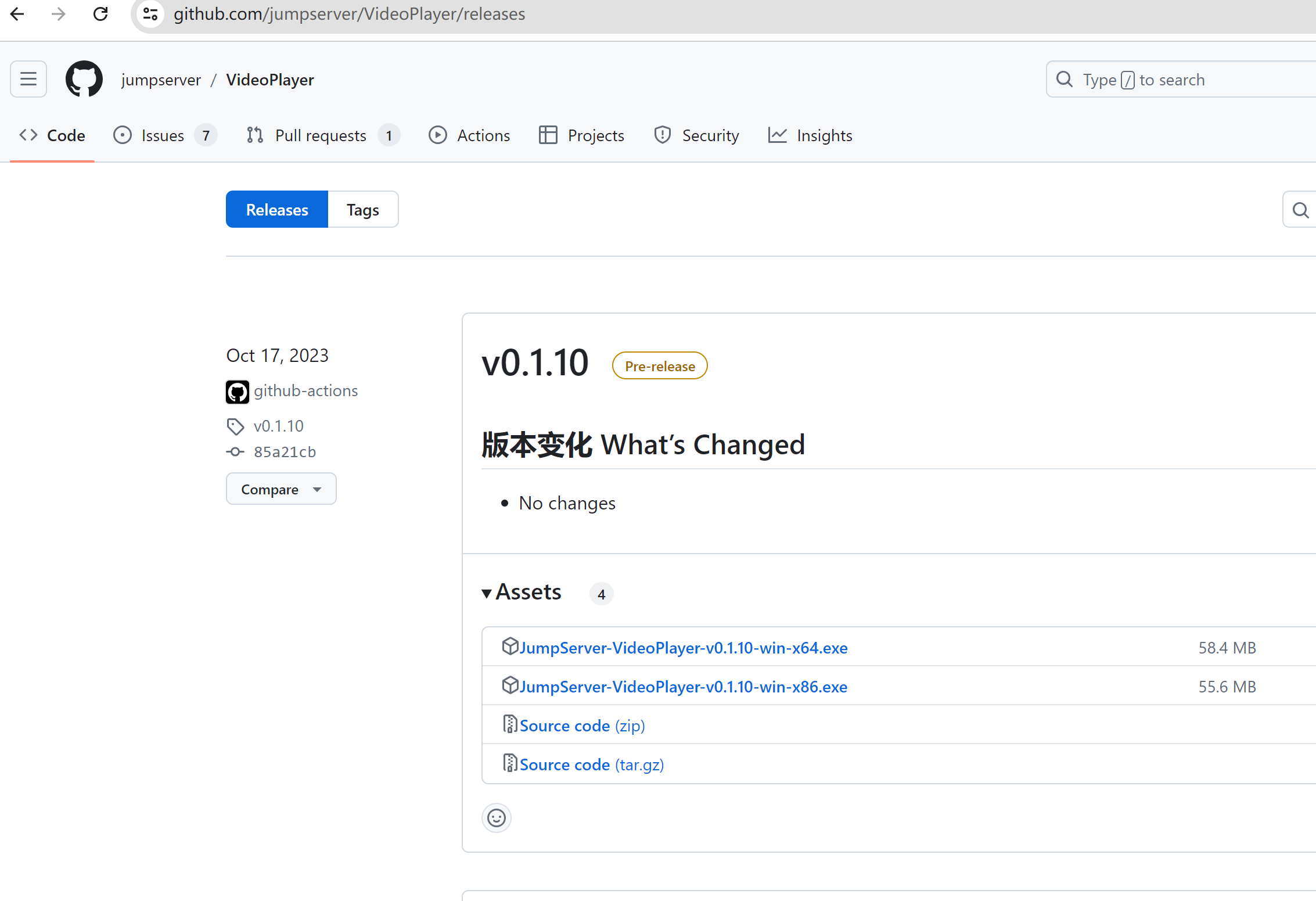Click the smiley add-reaction icon
Image resolution: width=1316 pixels, height=901 pixels.
[x=497, y=818]
